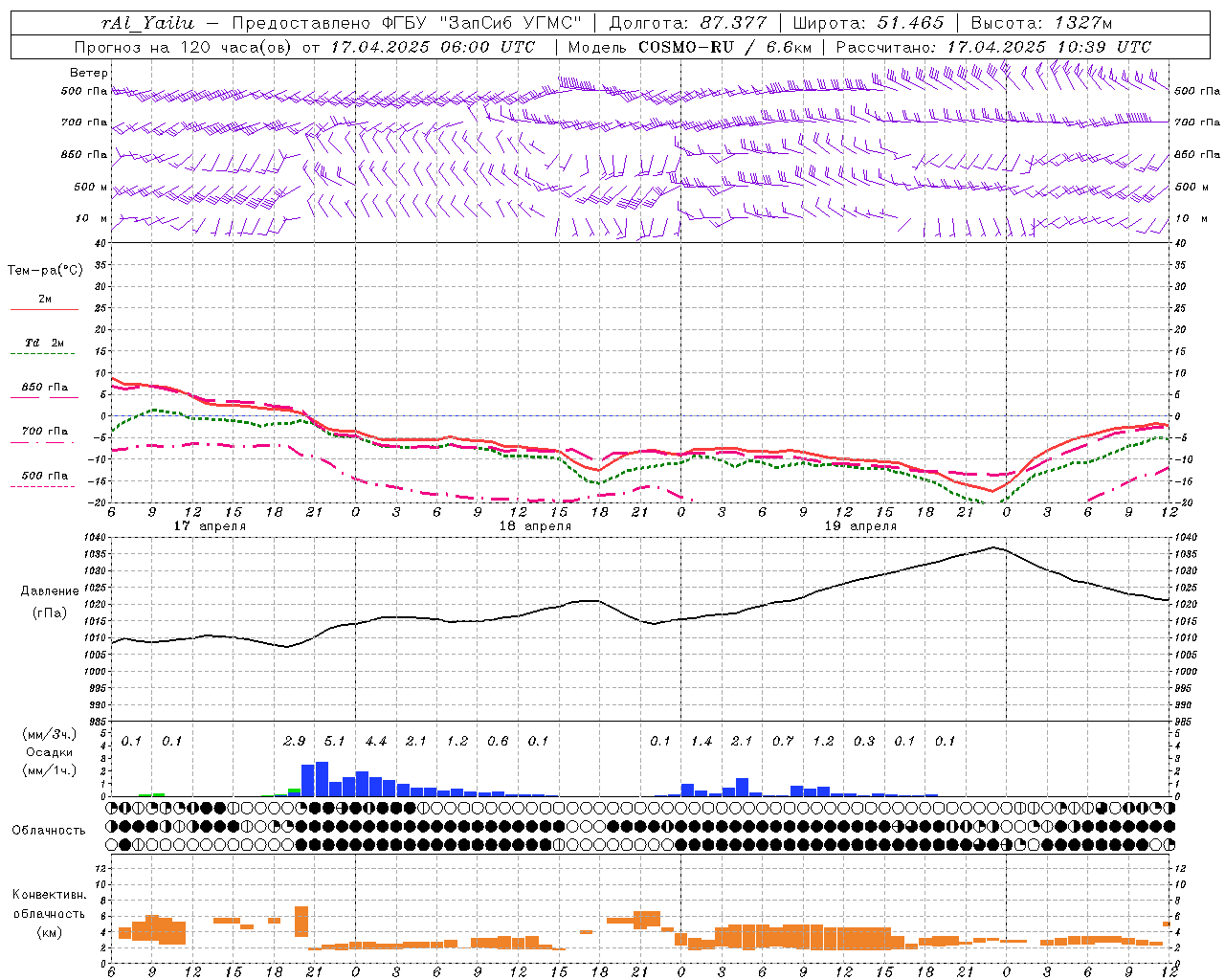The height and width of the screenshot is (980, 1225).
Task: Select the (мм/1ч.) hourly unit label
Action: click(51, 770)
